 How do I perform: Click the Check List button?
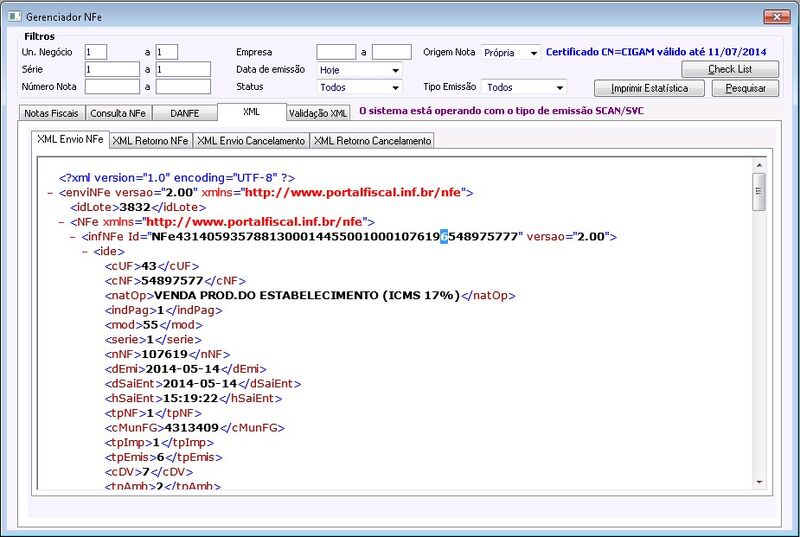730,69
